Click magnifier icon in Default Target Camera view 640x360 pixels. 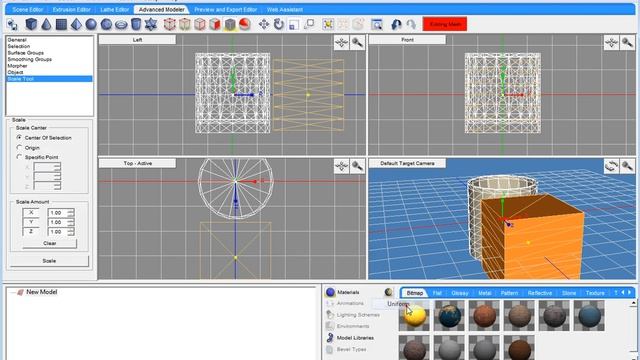tap(627, 166)
